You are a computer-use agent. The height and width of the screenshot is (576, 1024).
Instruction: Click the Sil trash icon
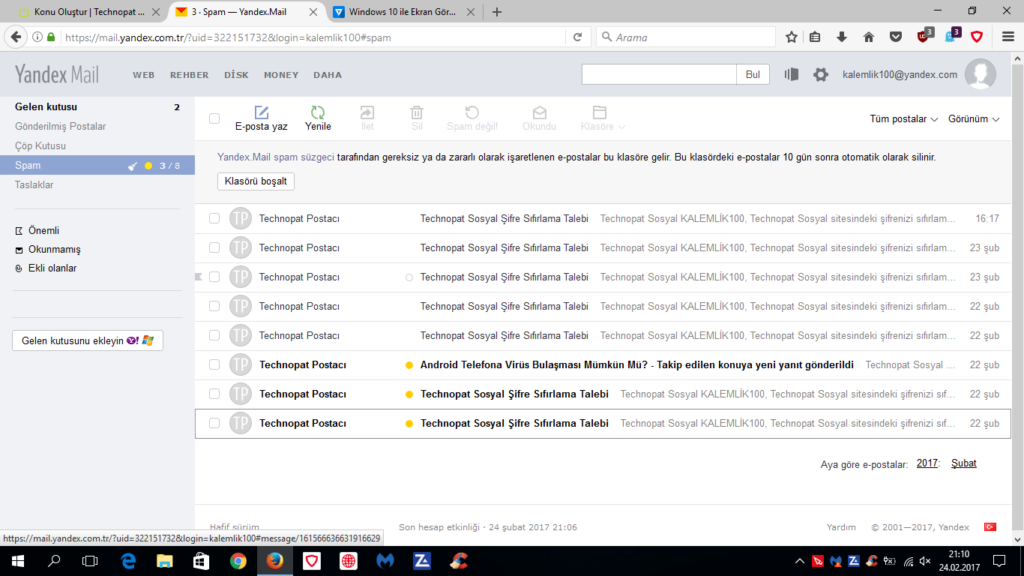point(417,112)
